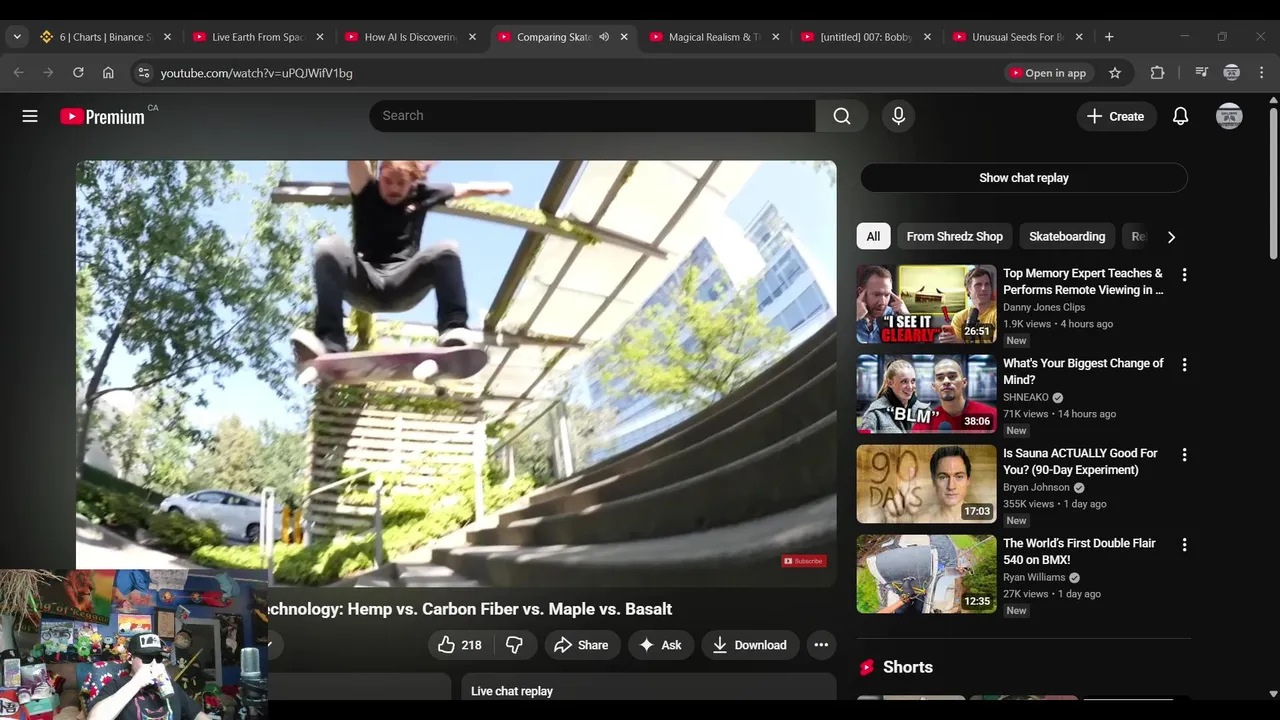Download the video
This screenshot has width=1280, height=720.
click(x=749, y=645)
